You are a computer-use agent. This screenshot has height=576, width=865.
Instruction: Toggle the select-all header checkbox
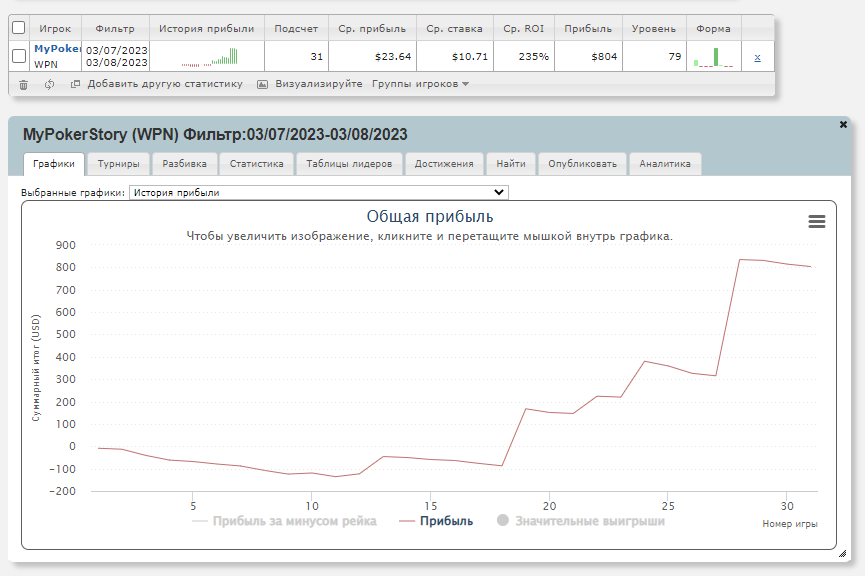click(18, 28)
